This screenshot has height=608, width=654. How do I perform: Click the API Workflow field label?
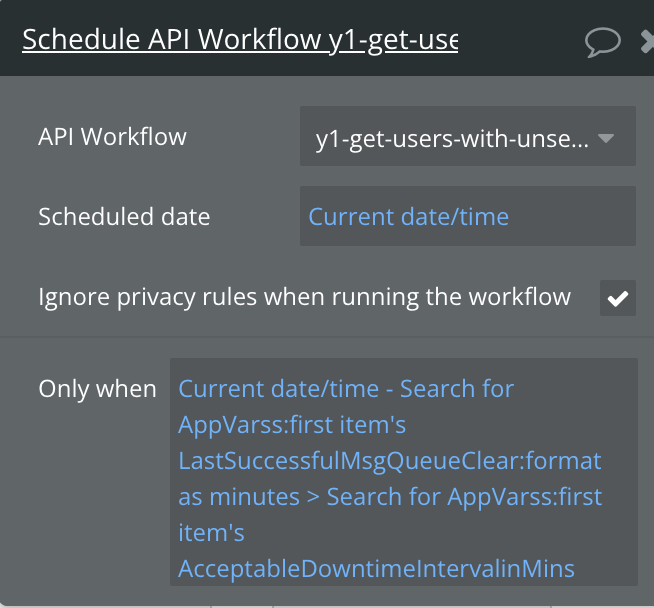click(x=112, y=137)
